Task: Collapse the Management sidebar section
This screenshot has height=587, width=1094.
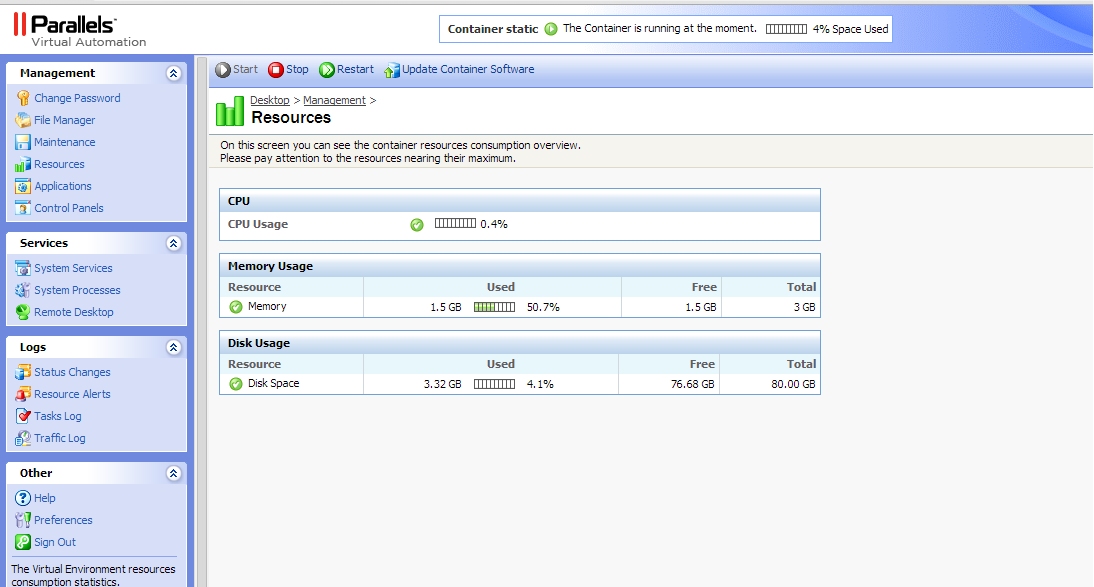Action: [174, 73]
